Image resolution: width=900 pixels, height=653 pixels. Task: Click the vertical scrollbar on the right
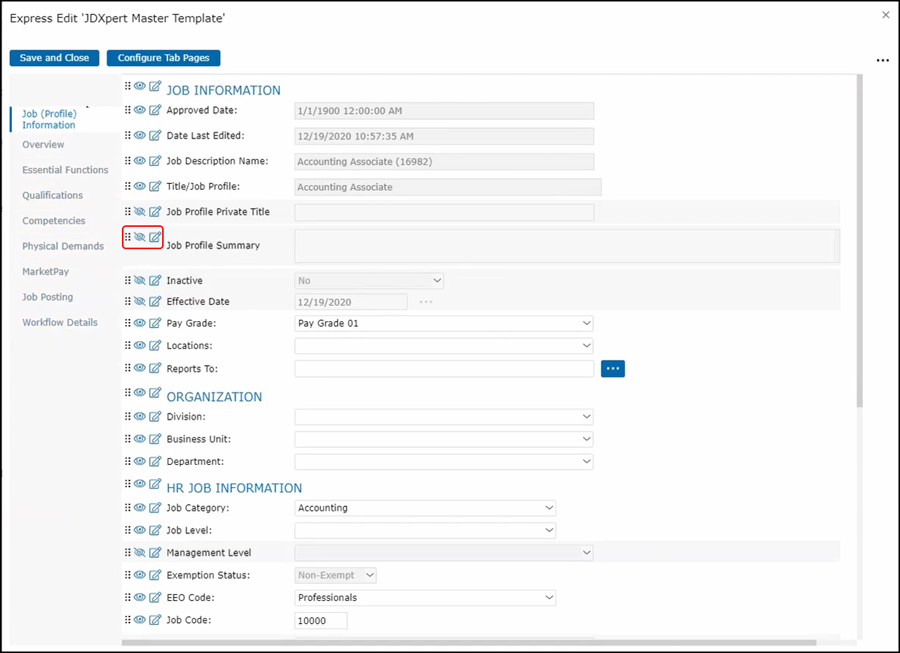860,250
